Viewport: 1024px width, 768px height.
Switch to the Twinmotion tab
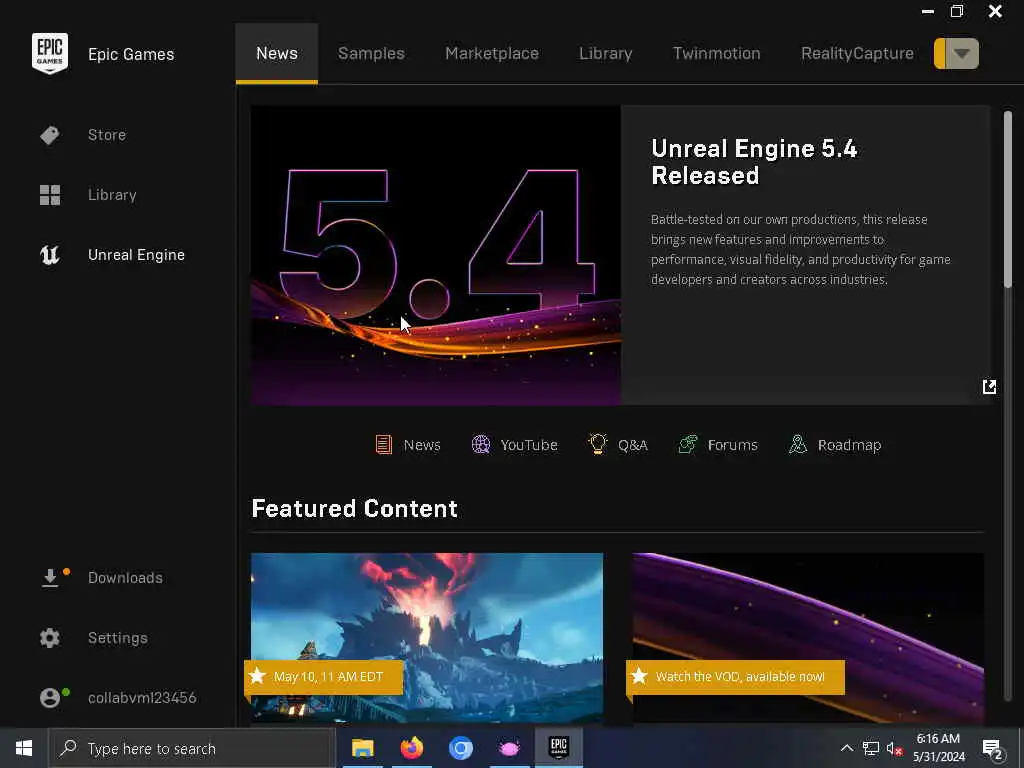[x=716, y=54]
